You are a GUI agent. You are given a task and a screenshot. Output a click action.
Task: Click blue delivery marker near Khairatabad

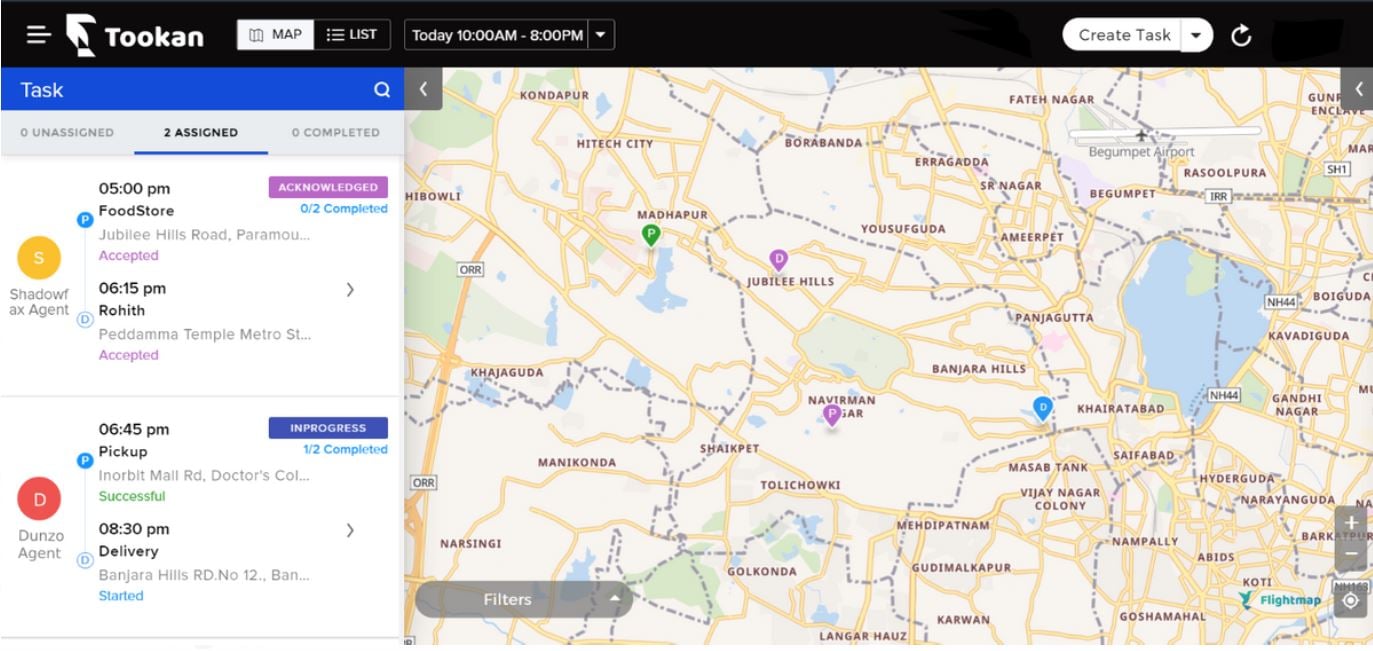click(x=1042, y=407)
